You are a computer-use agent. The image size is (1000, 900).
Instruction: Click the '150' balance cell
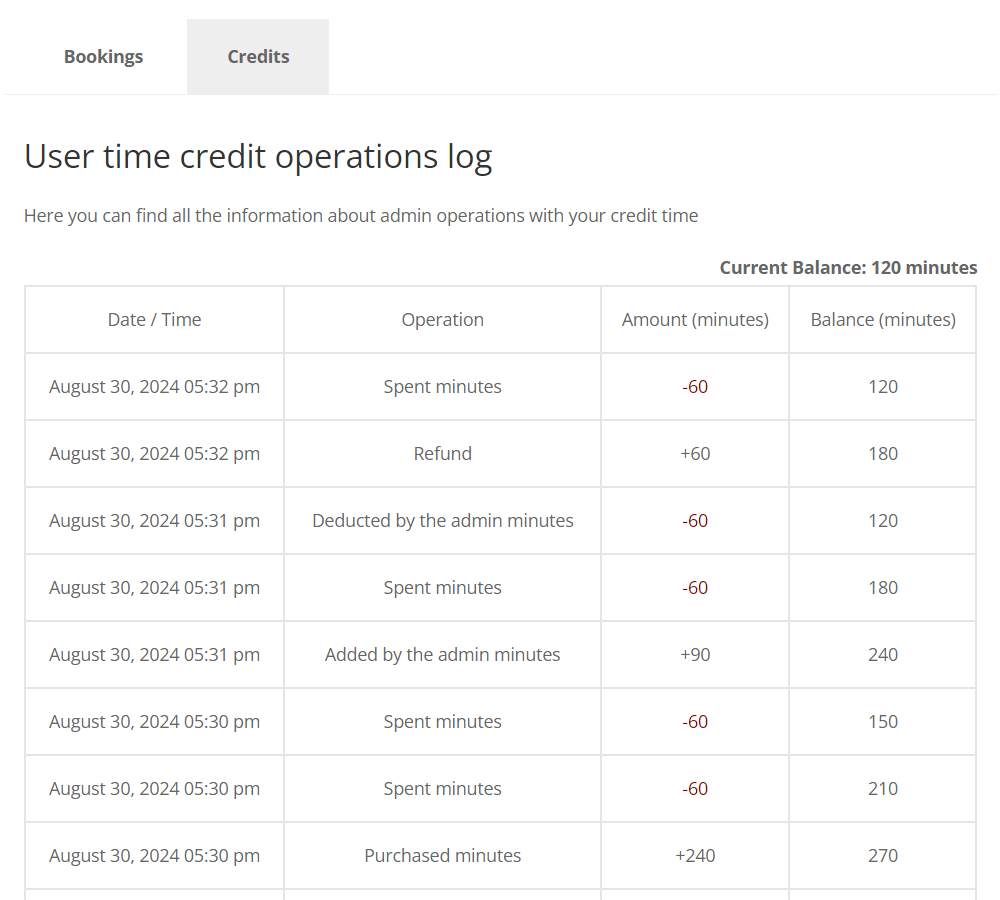[x=883, y=721]
